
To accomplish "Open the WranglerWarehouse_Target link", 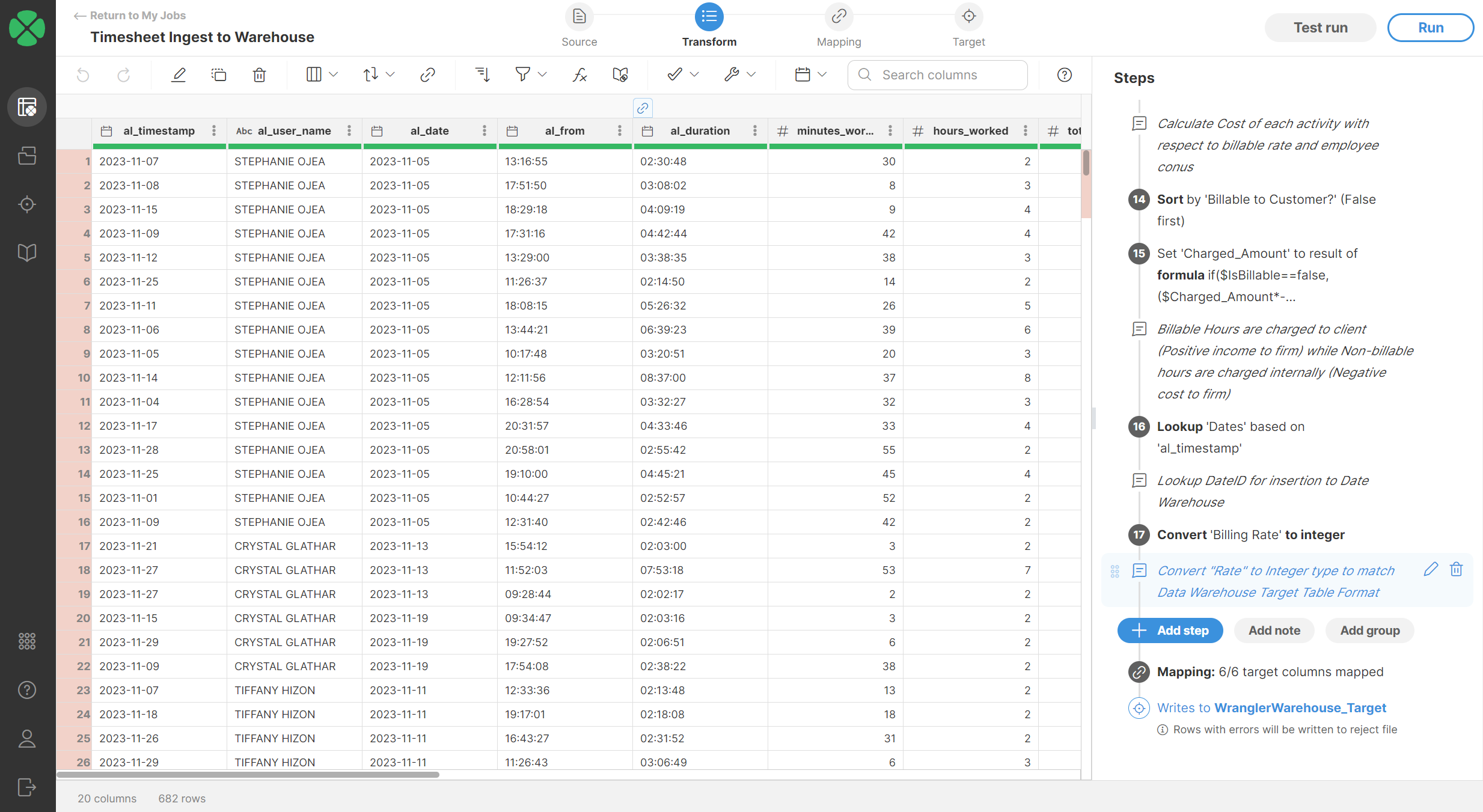I will tap(1300, 708).
